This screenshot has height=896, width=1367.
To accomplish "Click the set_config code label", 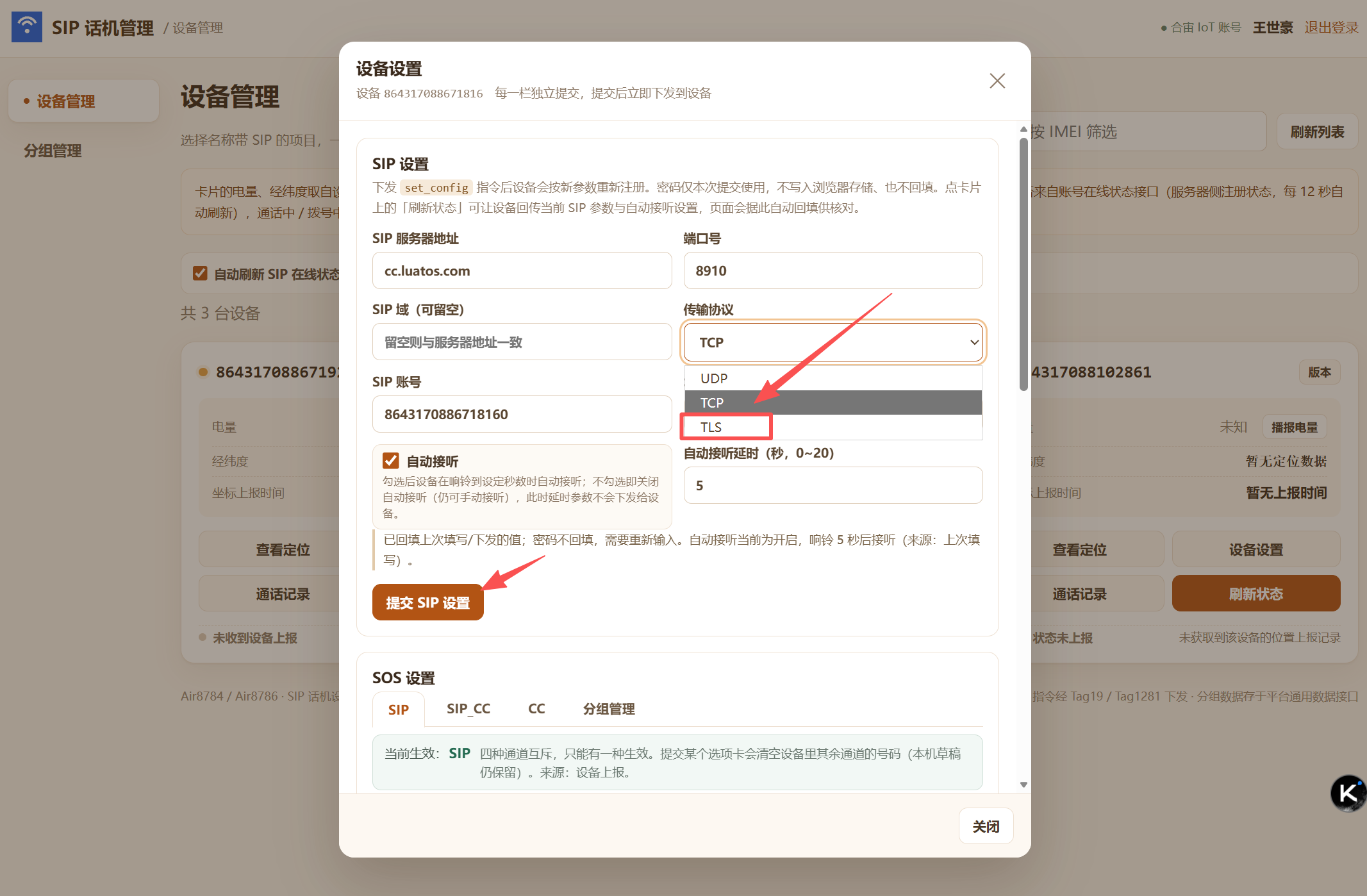I will point(436,187).
